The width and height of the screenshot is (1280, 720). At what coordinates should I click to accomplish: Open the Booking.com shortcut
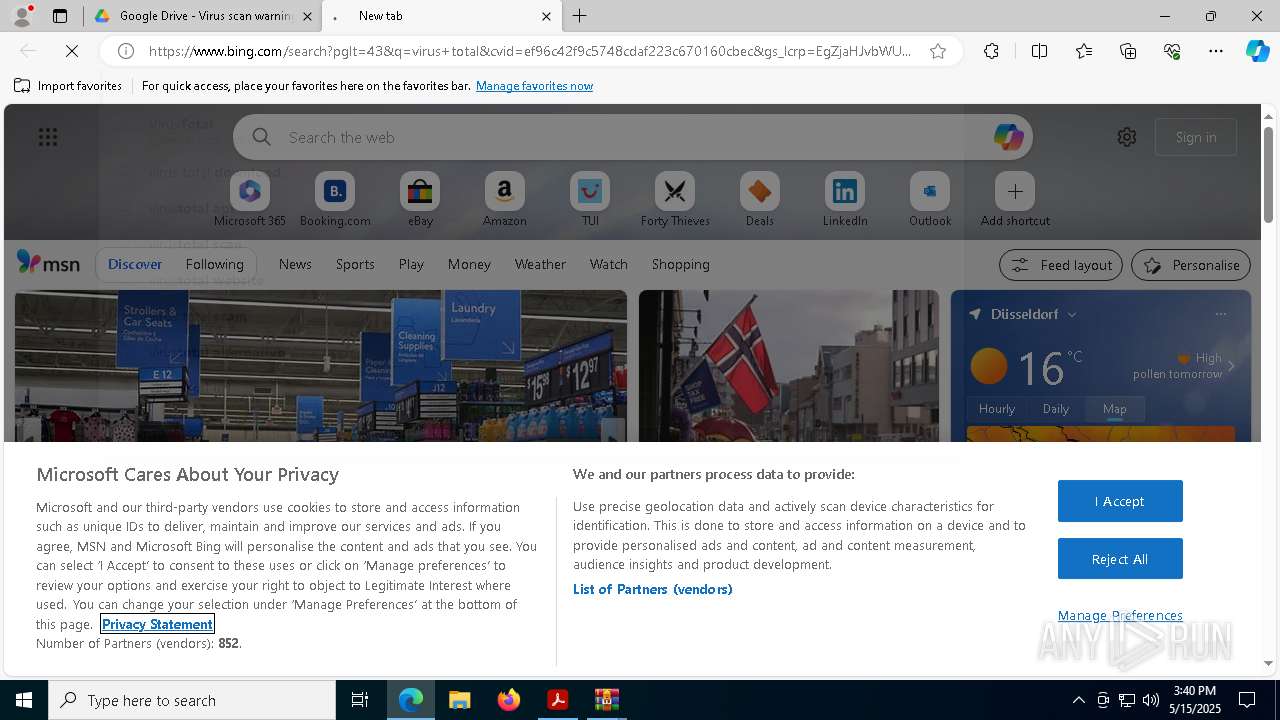tap(335, 199)
